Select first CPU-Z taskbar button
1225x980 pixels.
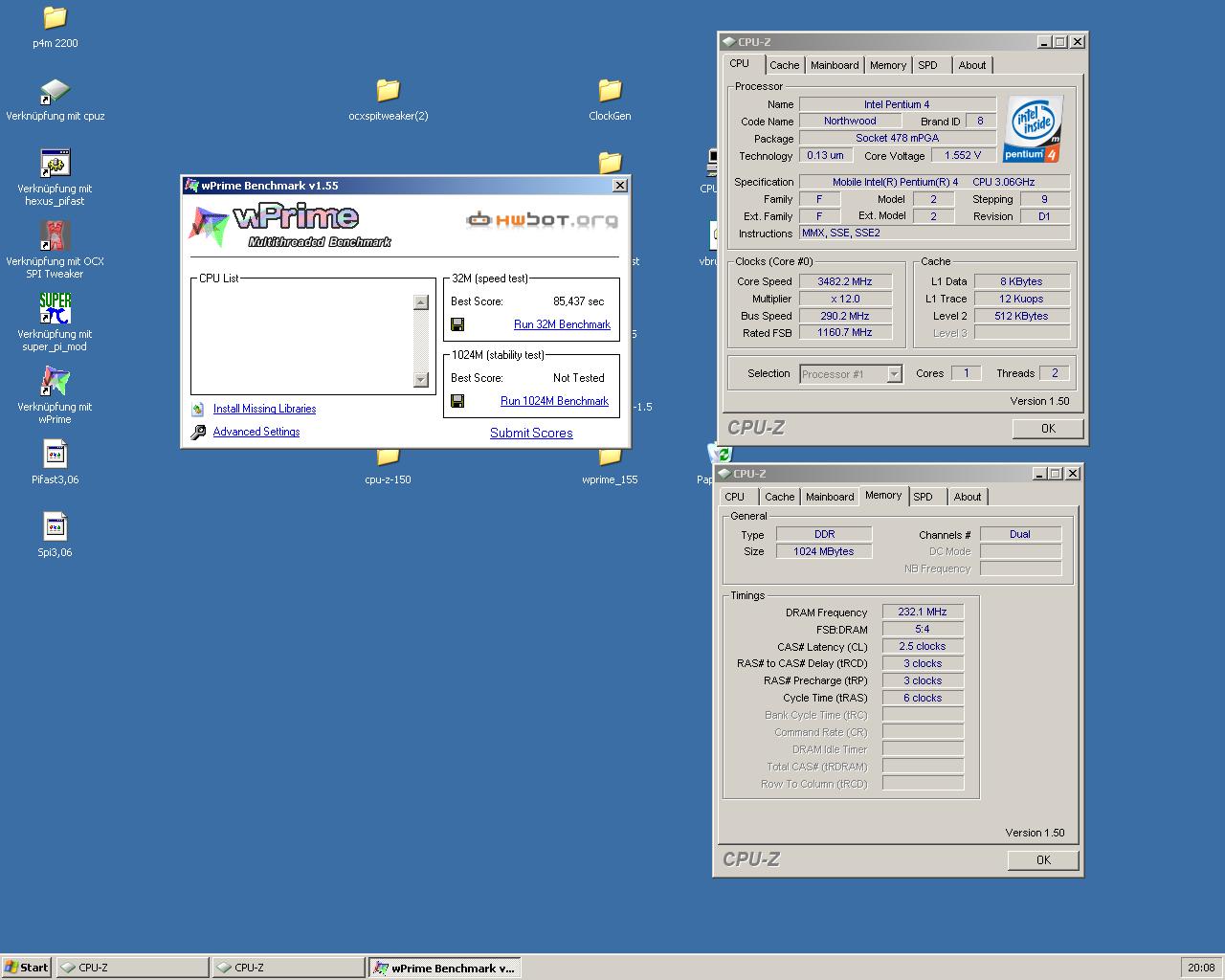132,968
